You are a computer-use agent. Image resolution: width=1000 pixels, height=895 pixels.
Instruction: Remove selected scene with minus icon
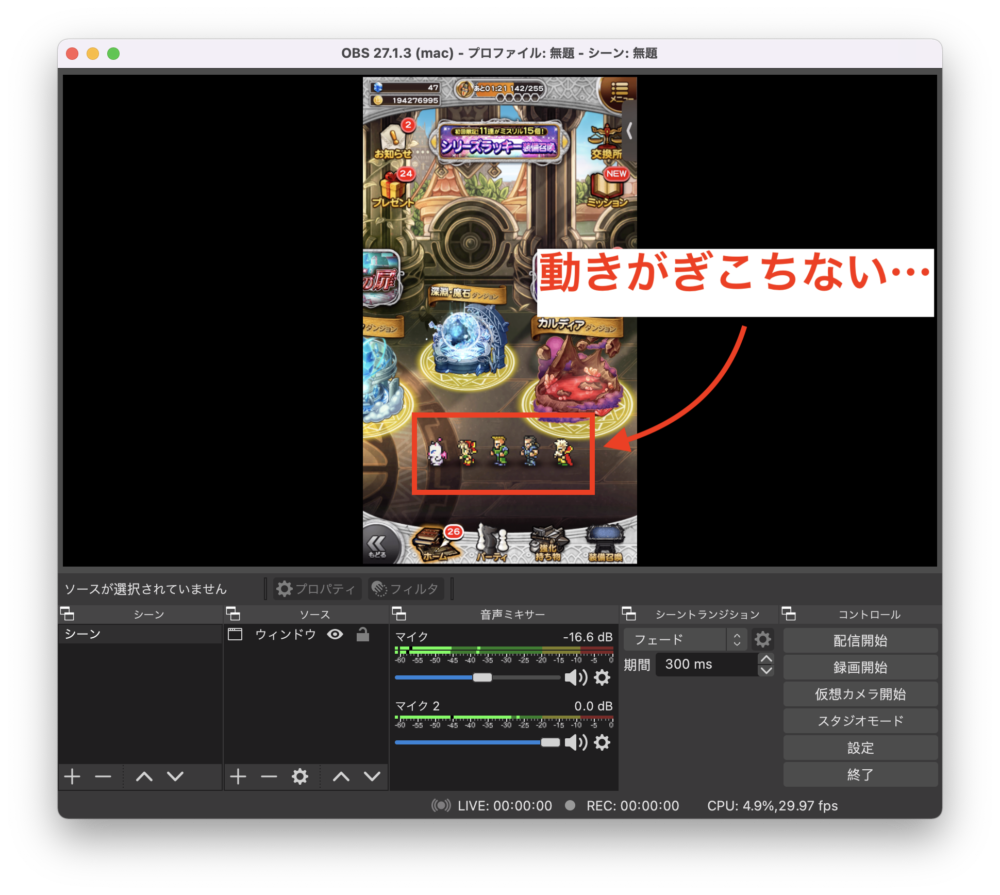click(103, 776)
